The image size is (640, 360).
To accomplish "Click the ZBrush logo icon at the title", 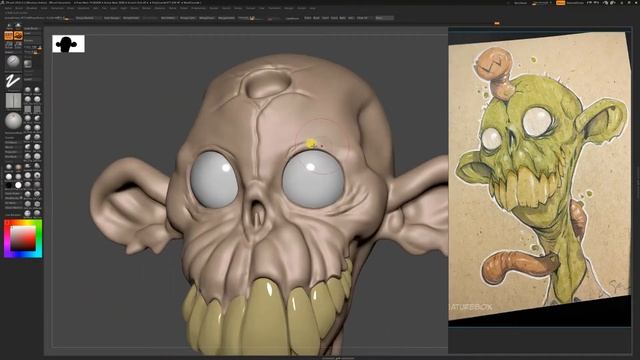I will coord(3,2).
